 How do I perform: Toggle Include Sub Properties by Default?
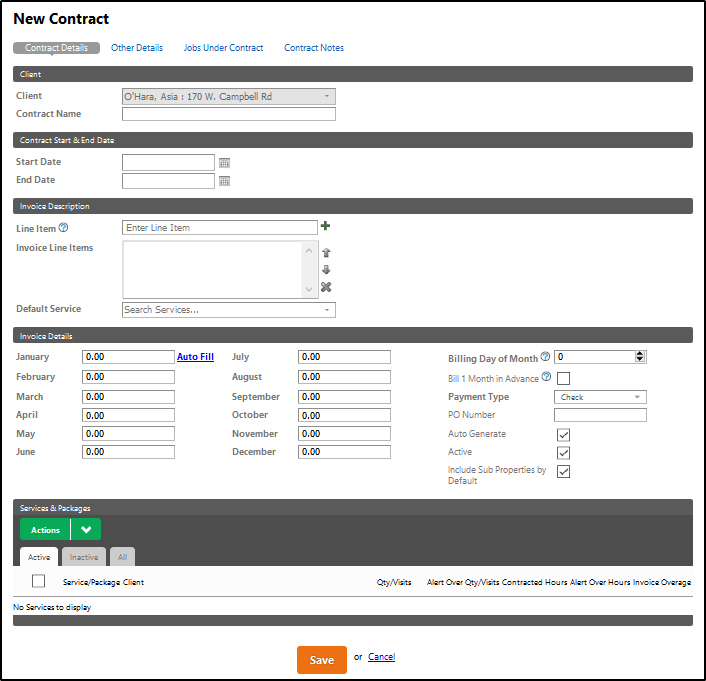click(x=563, y=472)
